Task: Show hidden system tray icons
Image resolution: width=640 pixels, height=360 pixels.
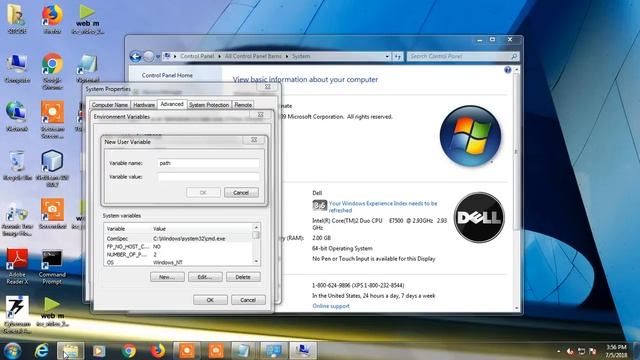Action: (x=559, y=351)
